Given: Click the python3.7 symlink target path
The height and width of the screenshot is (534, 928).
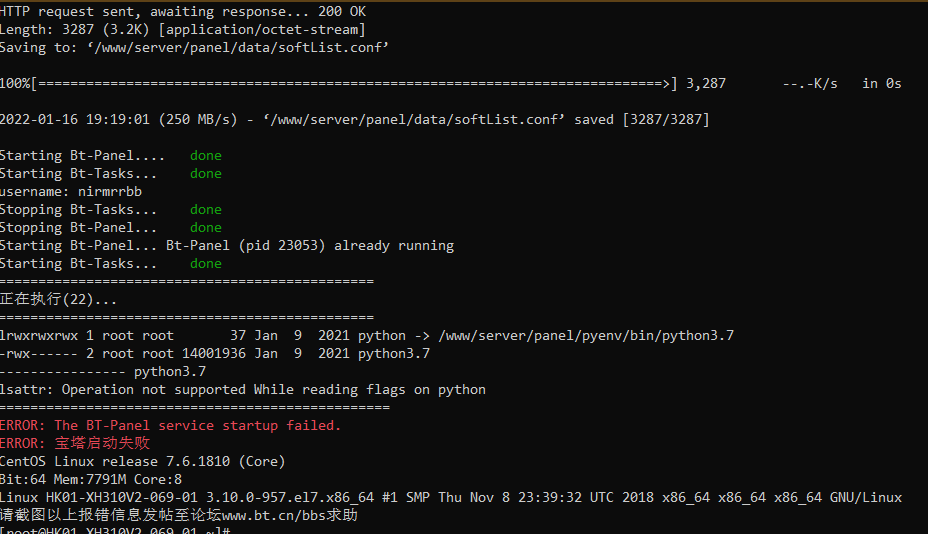Looking at the screenshot, I should 586,336.
